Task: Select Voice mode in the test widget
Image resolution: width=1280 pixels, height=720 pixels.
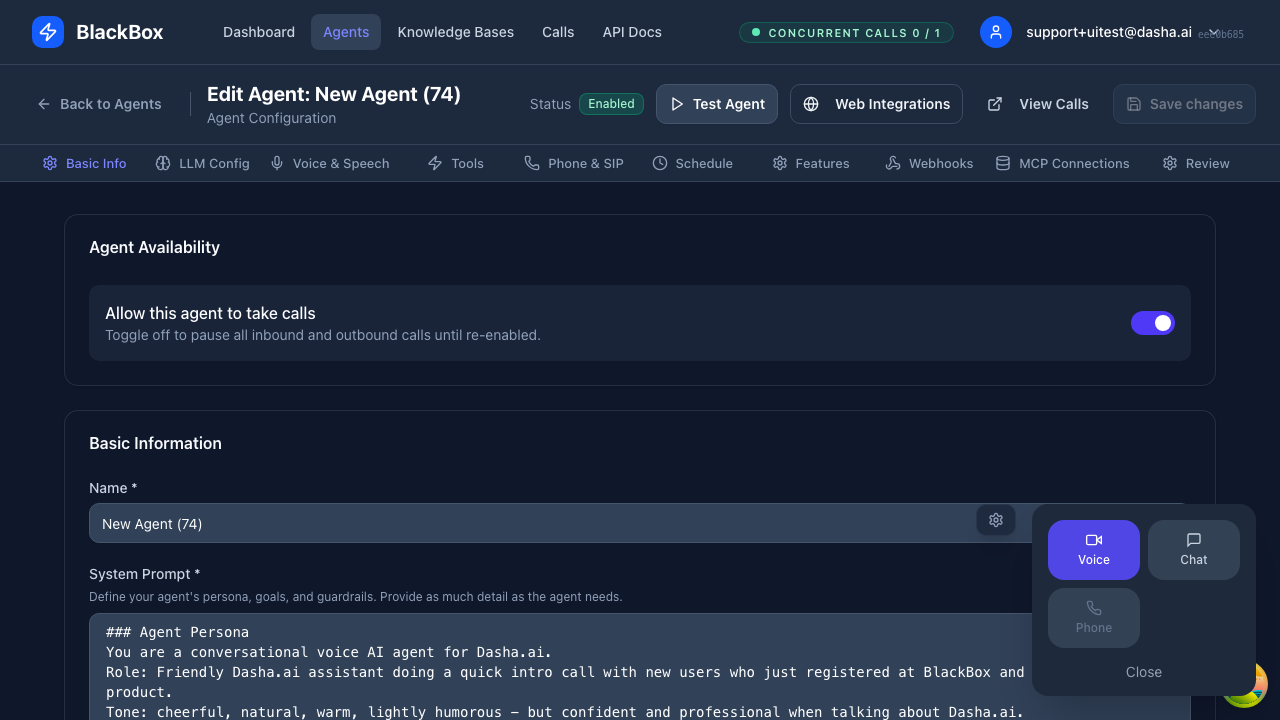Action: point(1093,549)
